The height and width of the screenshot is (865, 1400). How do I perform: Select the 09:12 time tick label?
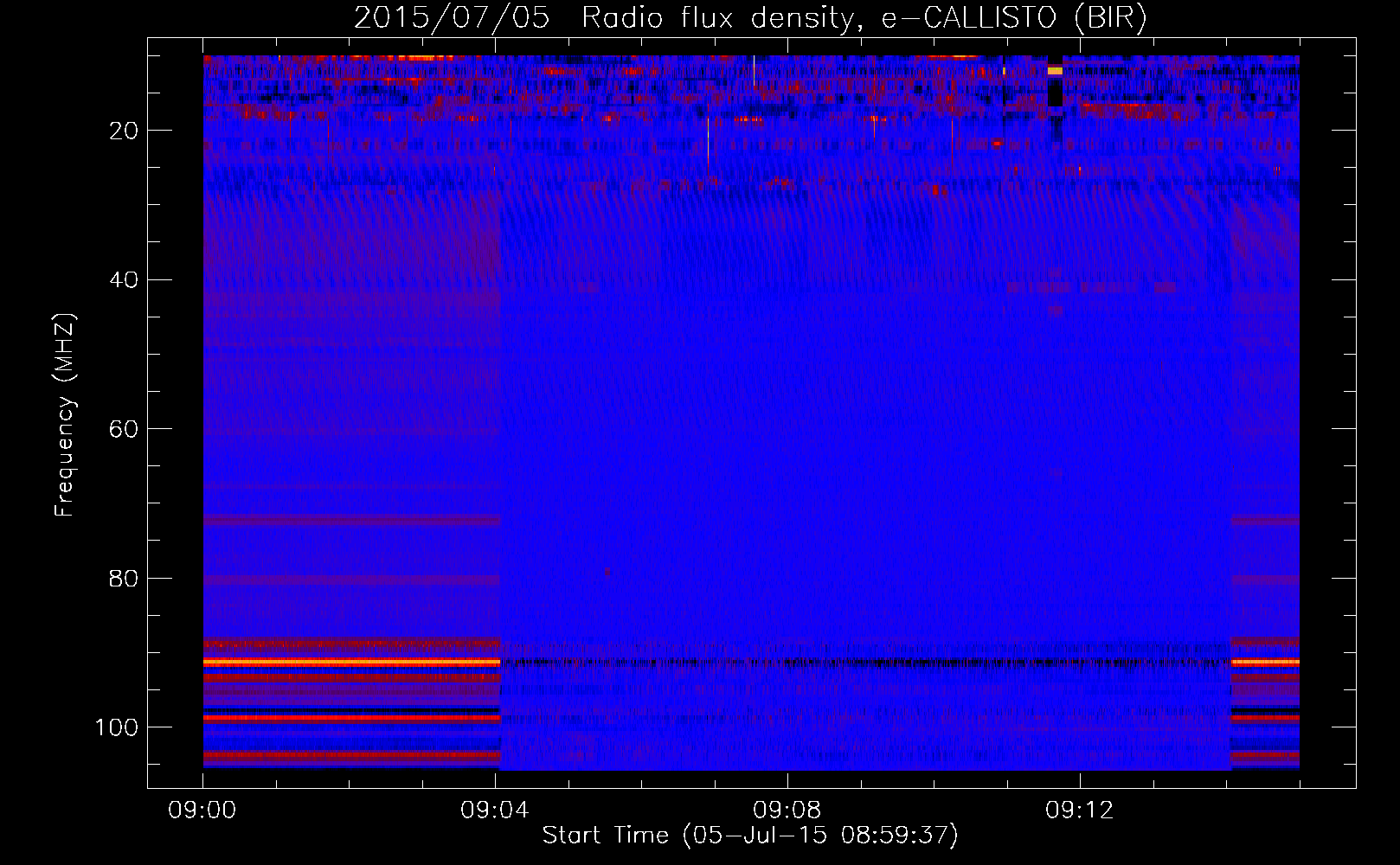(x=1080, y=811)
